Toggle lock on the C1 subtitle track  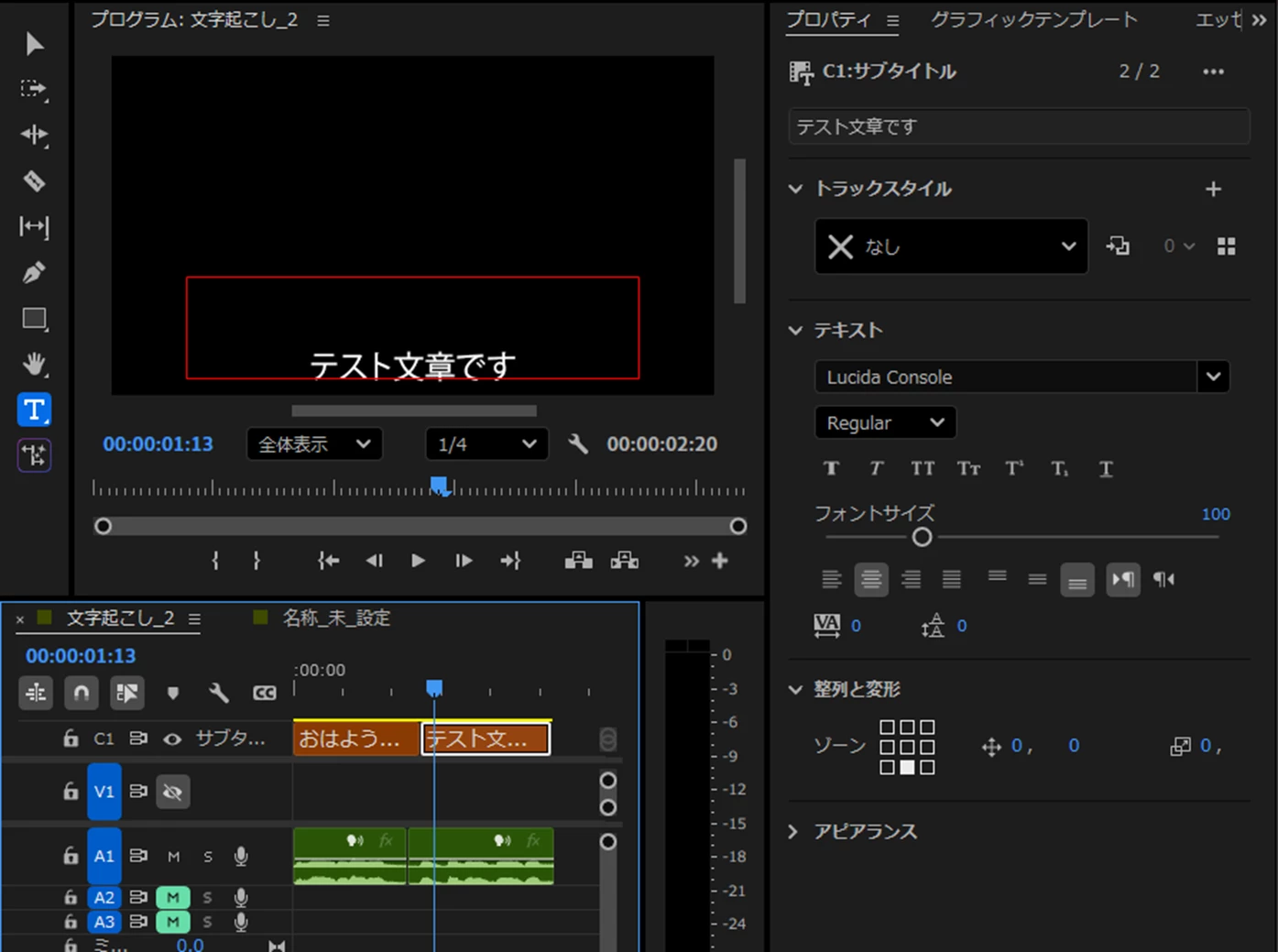pos(71,738)
